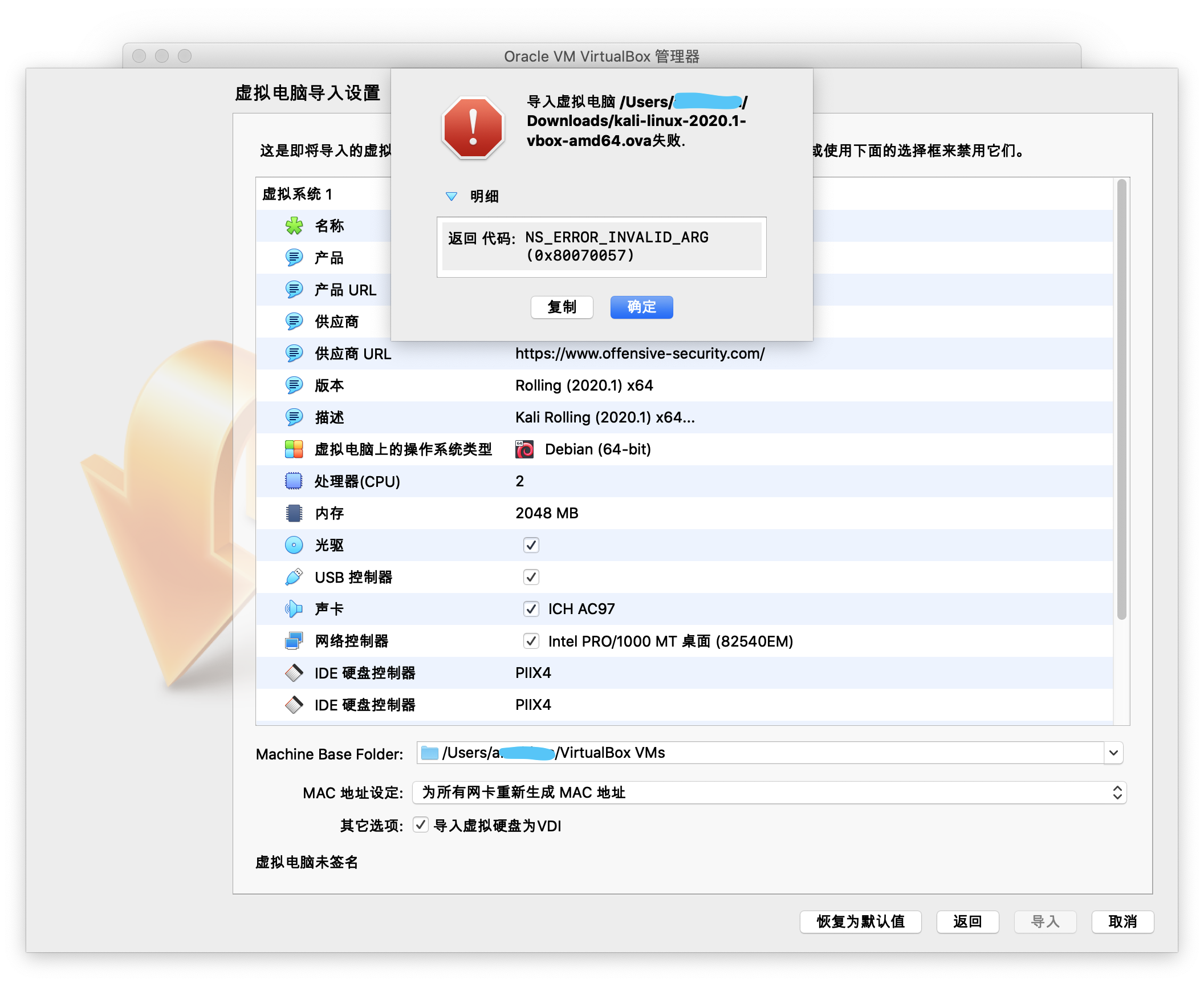Open the MAC 地址设定 policy dropdown
This screenshot has height=983, width=1204.
coord(769,793)
